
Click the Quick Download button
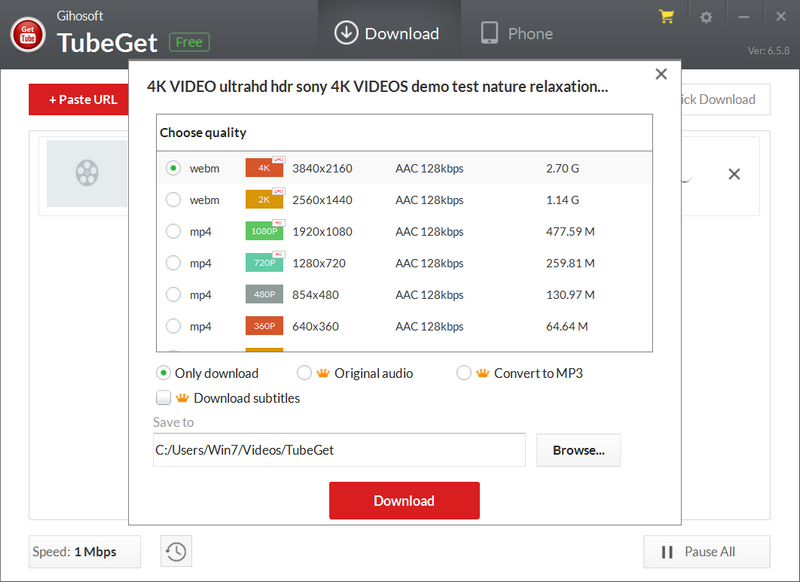click(726, 99)
